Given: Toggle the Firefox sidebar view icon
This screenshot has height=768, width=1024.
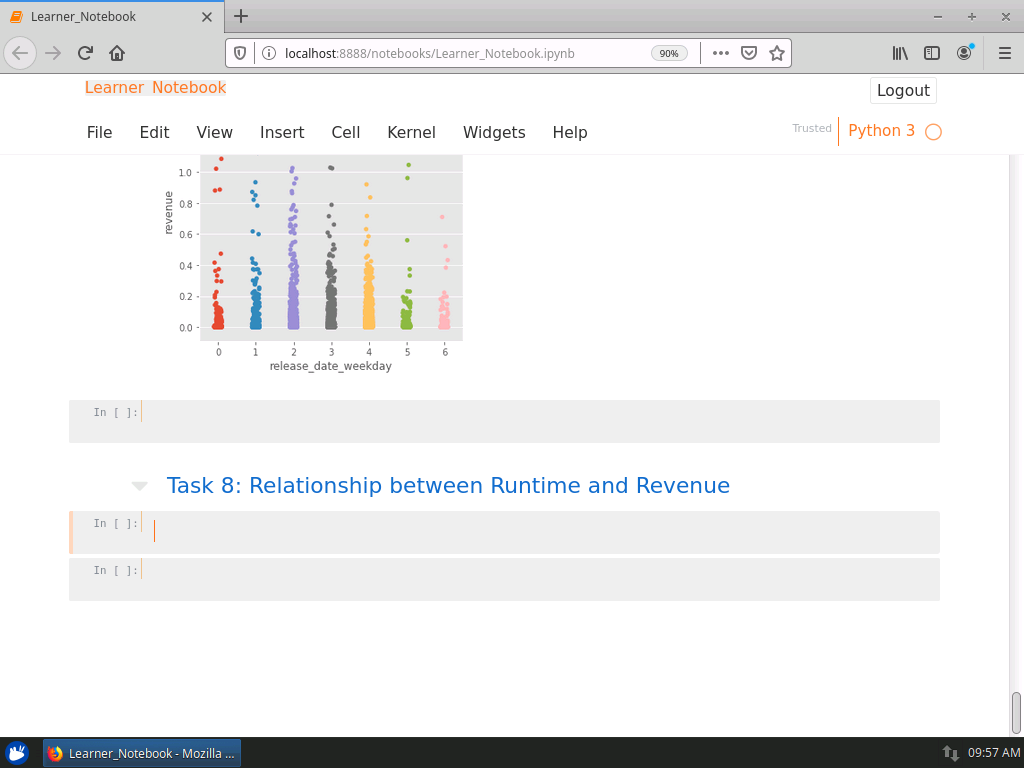Looking at the screenshot, I should (932, 53).
